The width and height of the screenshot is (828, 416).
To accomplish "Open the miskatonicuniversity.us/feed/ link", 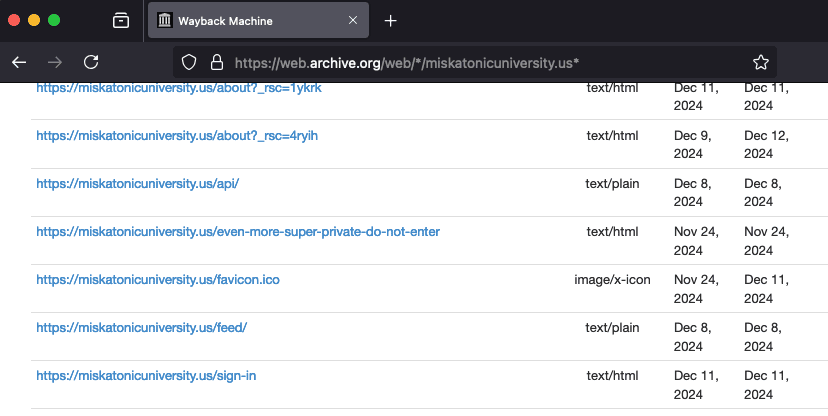I will (142, 328).
